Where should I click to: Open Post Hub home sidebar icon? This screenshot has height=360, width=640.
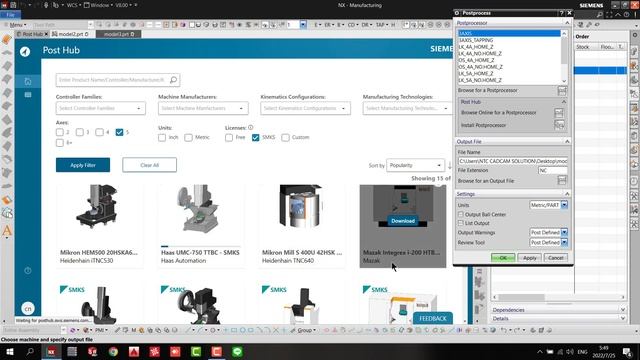[28, 81]
